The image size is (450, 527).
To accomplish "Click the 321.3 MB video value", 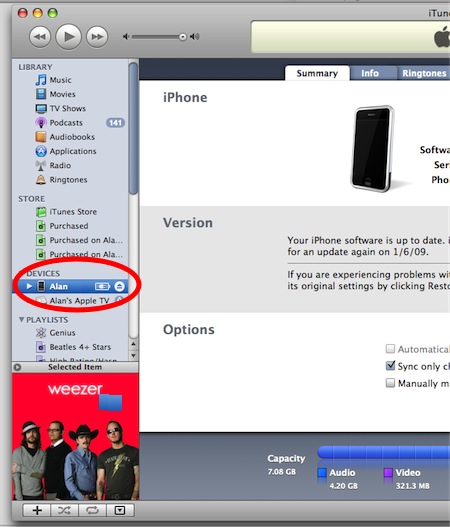I will [x=412, y=486].
